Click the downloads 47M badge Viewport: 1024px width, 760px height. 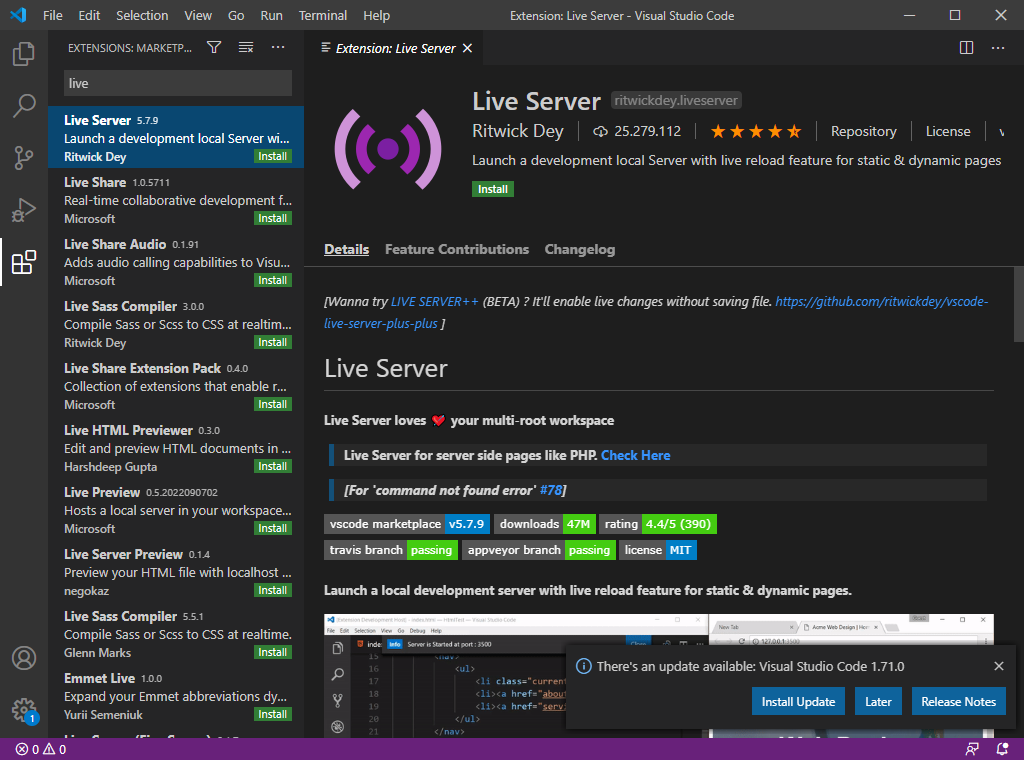pos(545,524)
